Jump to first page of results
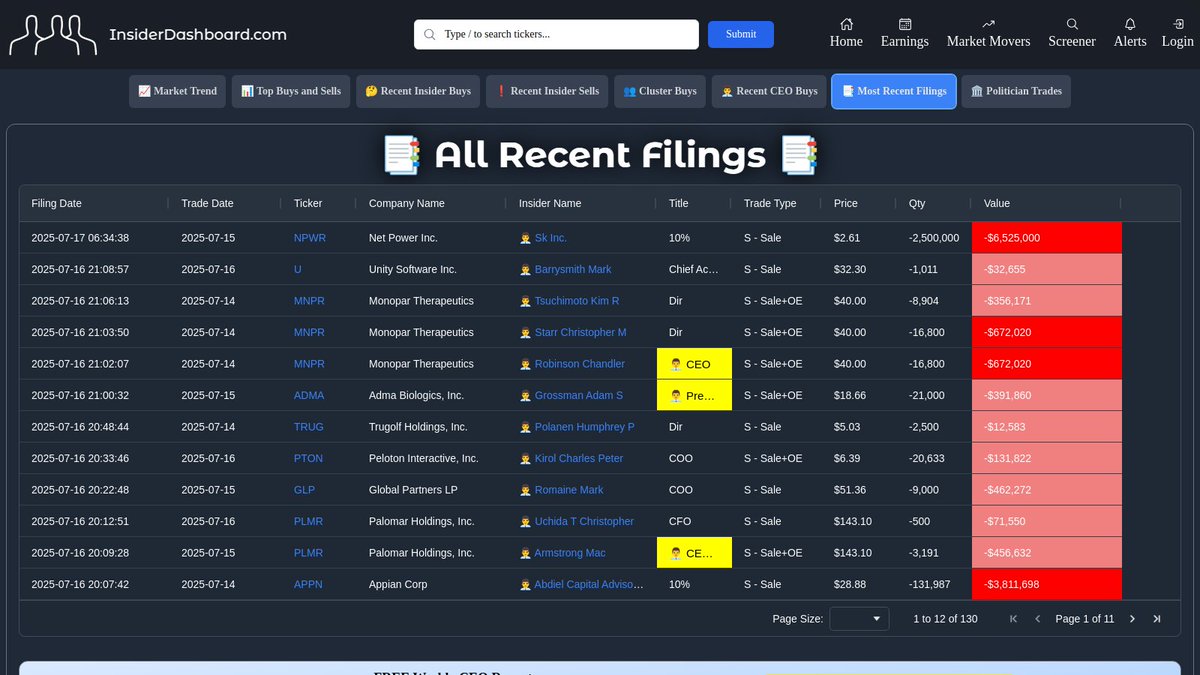This screenshot has width=1200, height=675. point(1013,619)
